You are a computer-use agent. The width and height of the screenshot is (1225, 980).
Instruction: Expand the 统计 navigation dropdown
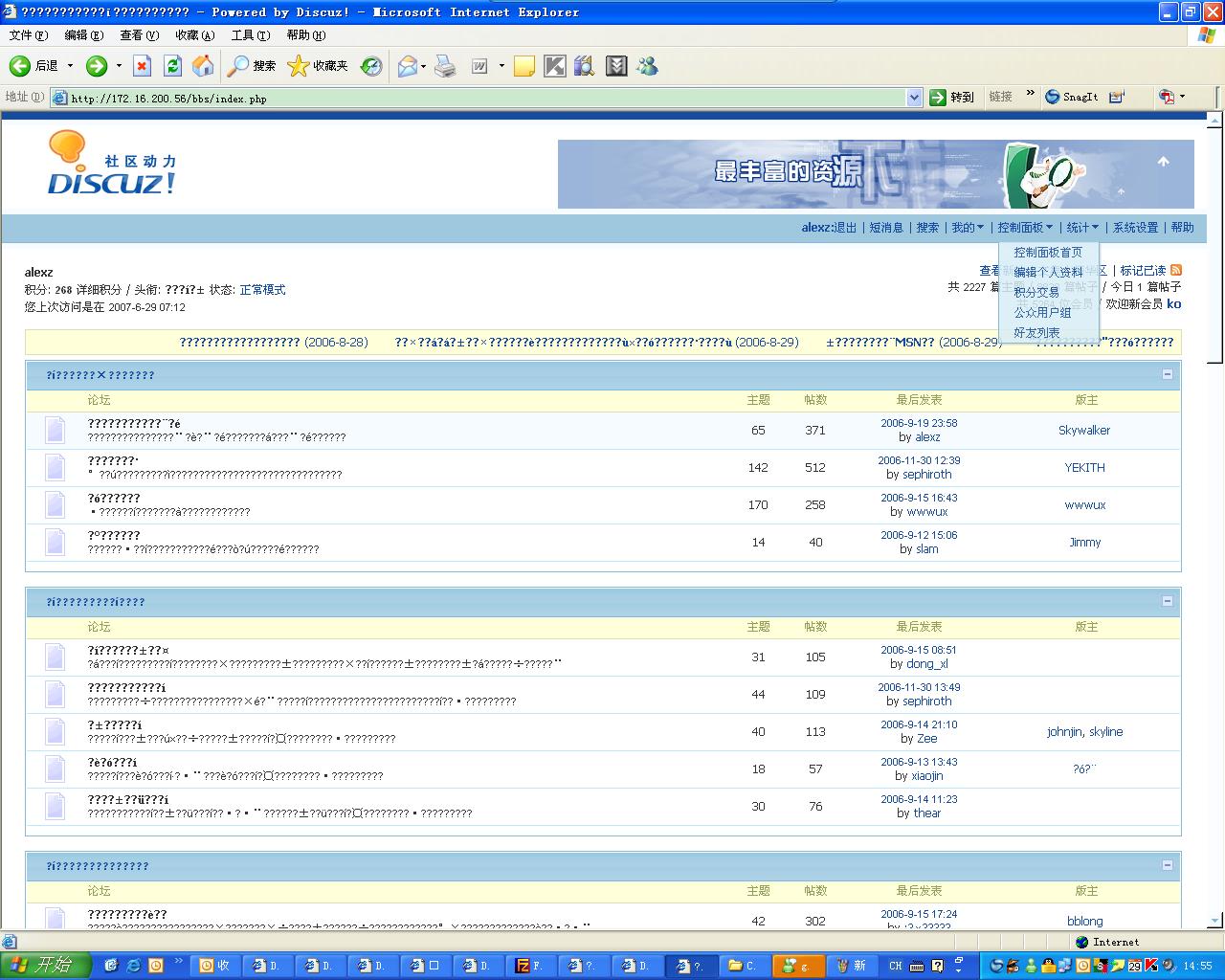pyautogui.click(x=1082, y=228)
